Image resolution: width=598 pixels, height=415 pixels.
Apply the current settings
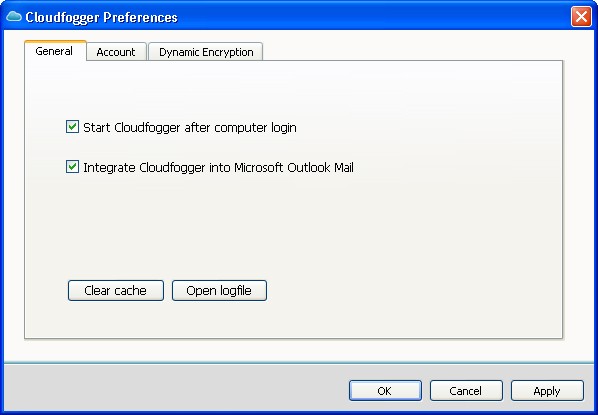[x=547, y=391]
